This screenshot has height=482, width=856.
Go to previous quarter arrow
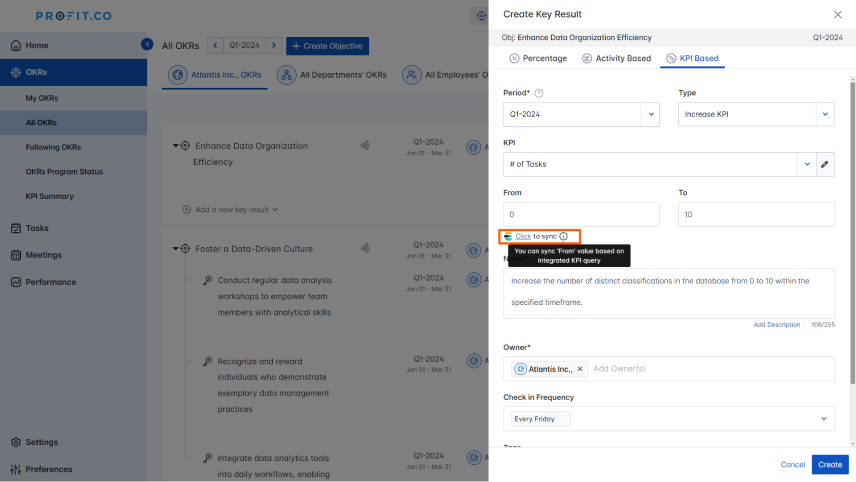point(215,45)
